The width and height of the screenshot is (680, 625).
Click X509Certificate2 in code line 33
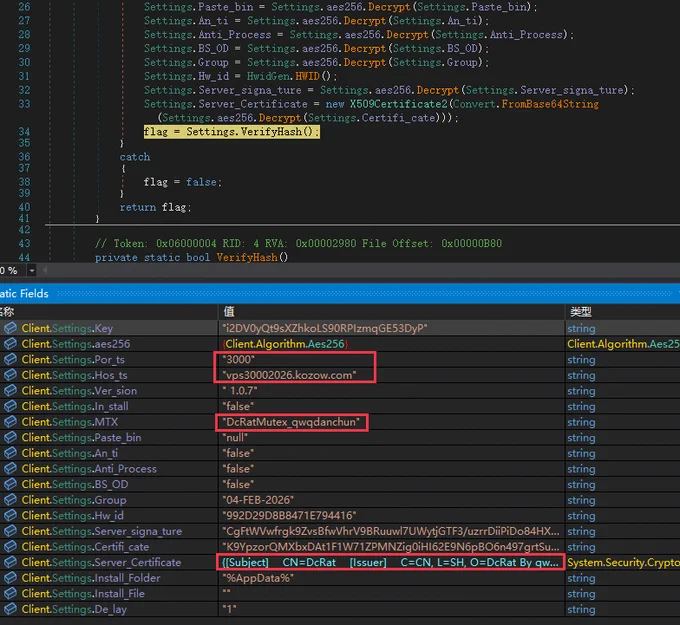coord(399,104)
